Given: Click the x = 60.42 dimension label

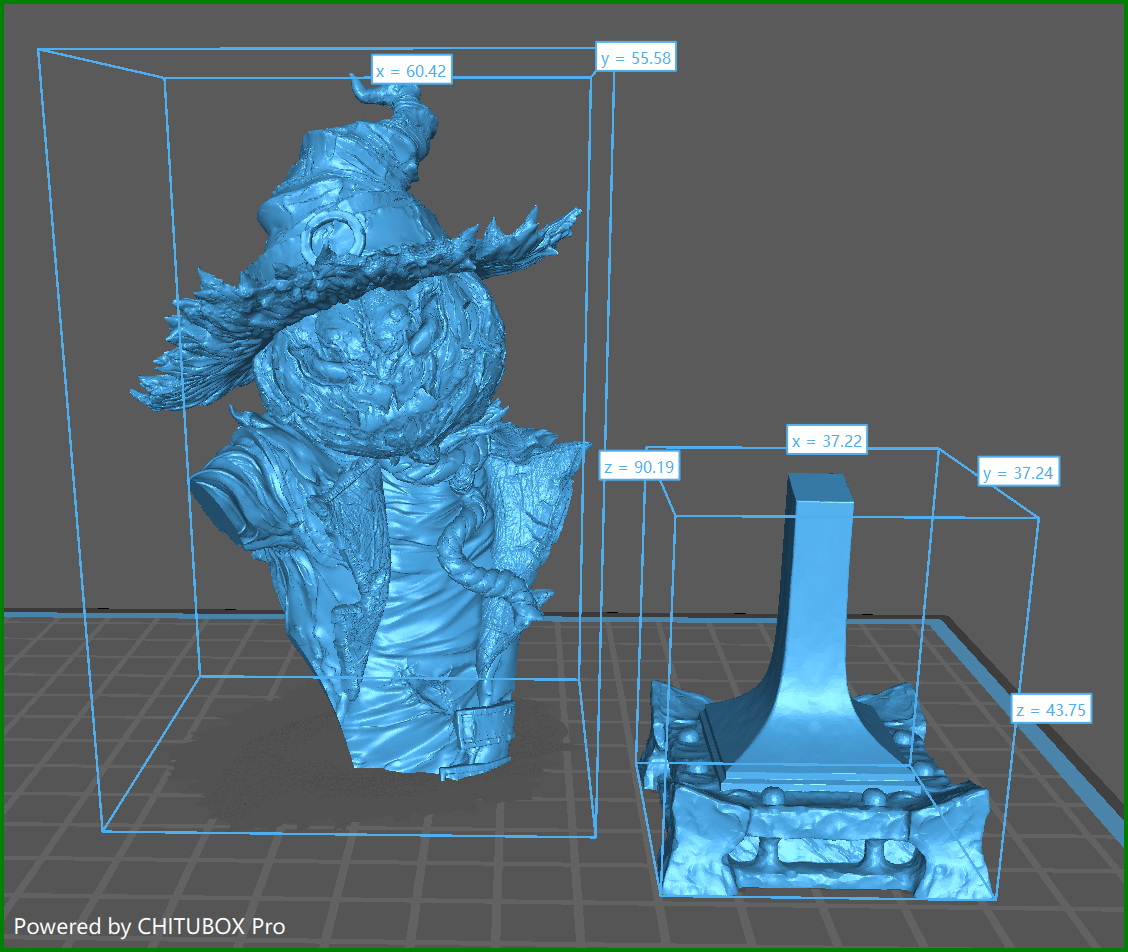Looking at the screenshot, I should pyautogui.click(x=411, y=71).
